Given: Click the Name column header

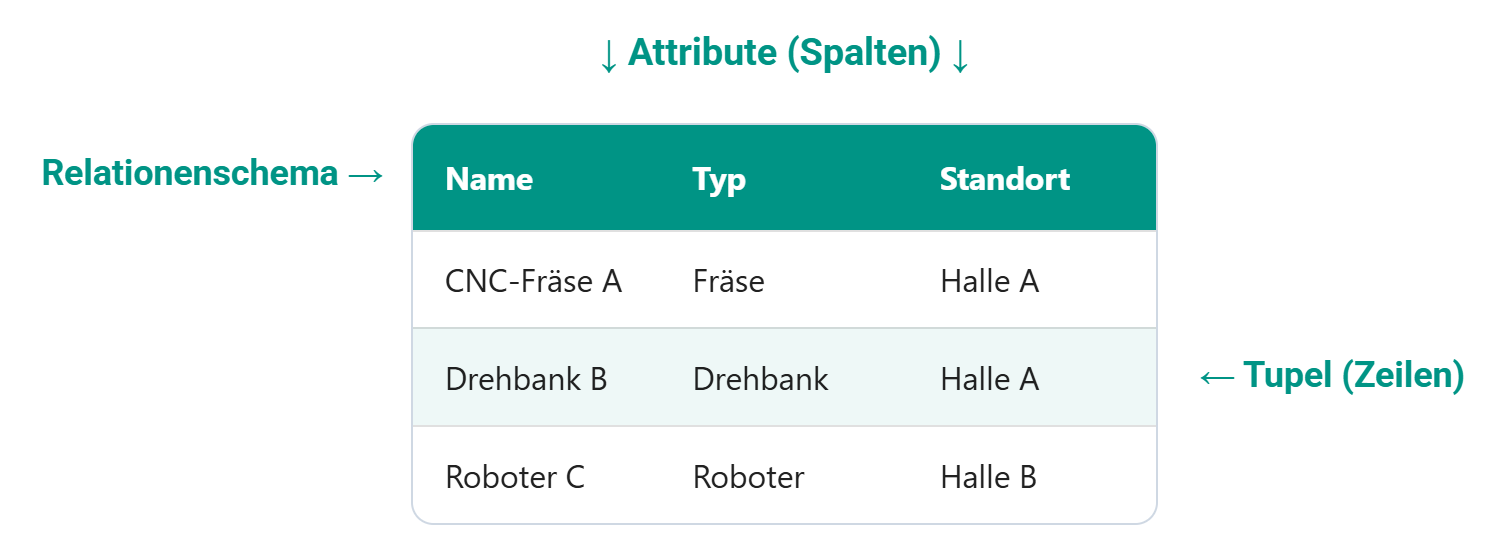Looking at the screenshot, I should tap(489, 180).
